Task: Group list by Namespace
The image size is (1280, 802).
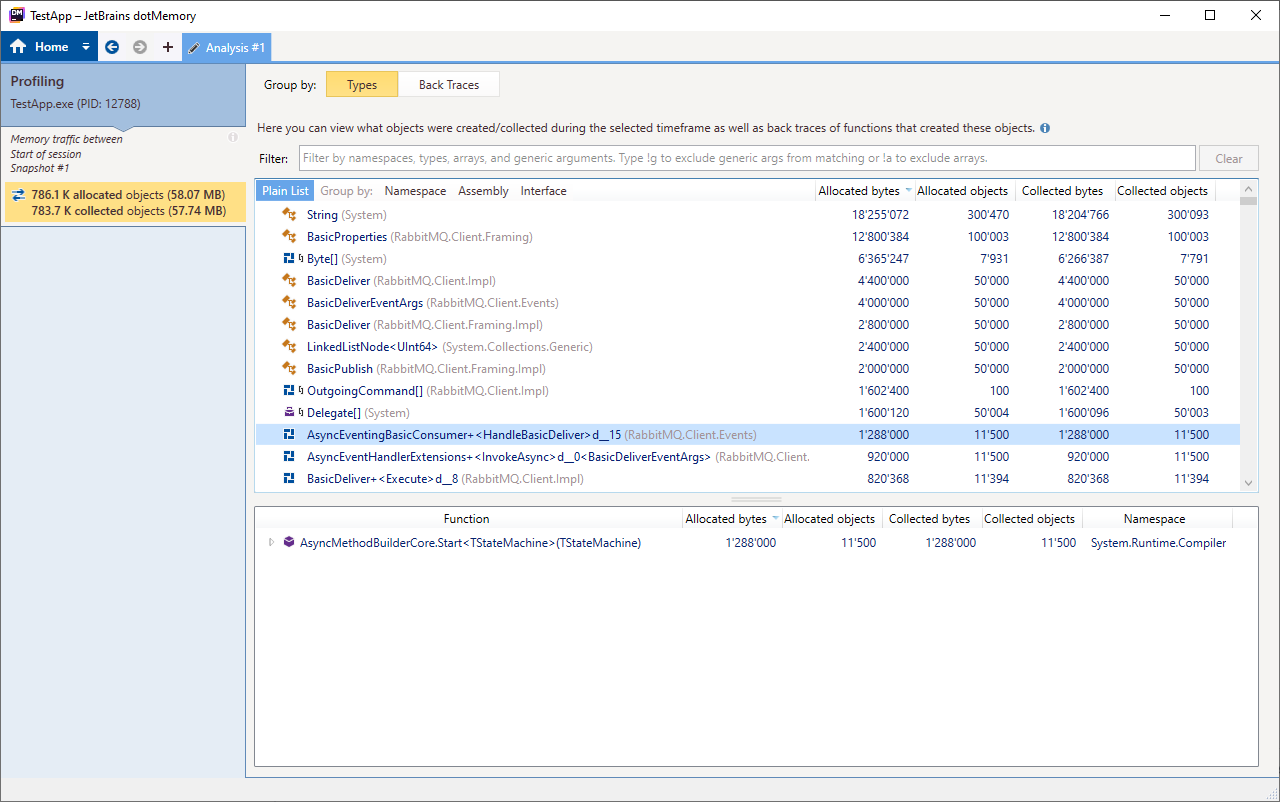Action: click(x=415, y=191)
